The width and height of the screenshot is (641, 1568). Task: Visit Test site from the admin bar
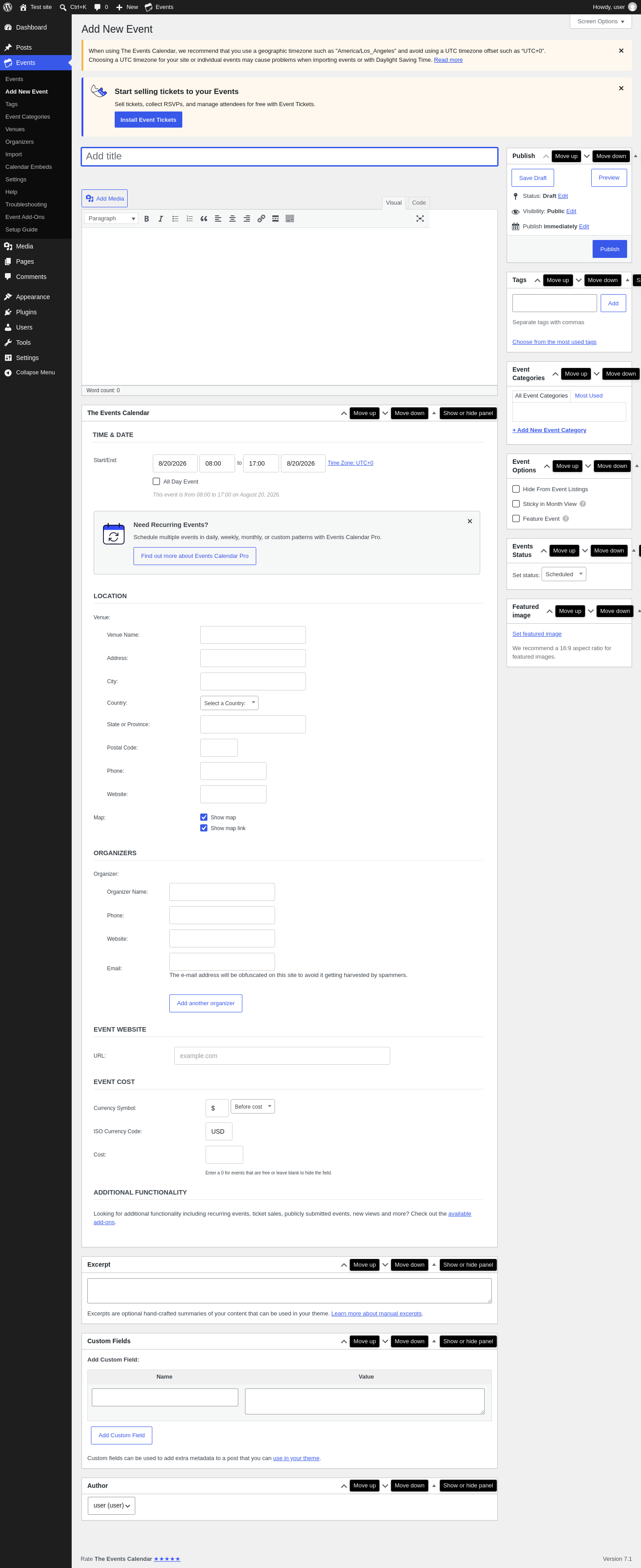[x=36, y=7]
